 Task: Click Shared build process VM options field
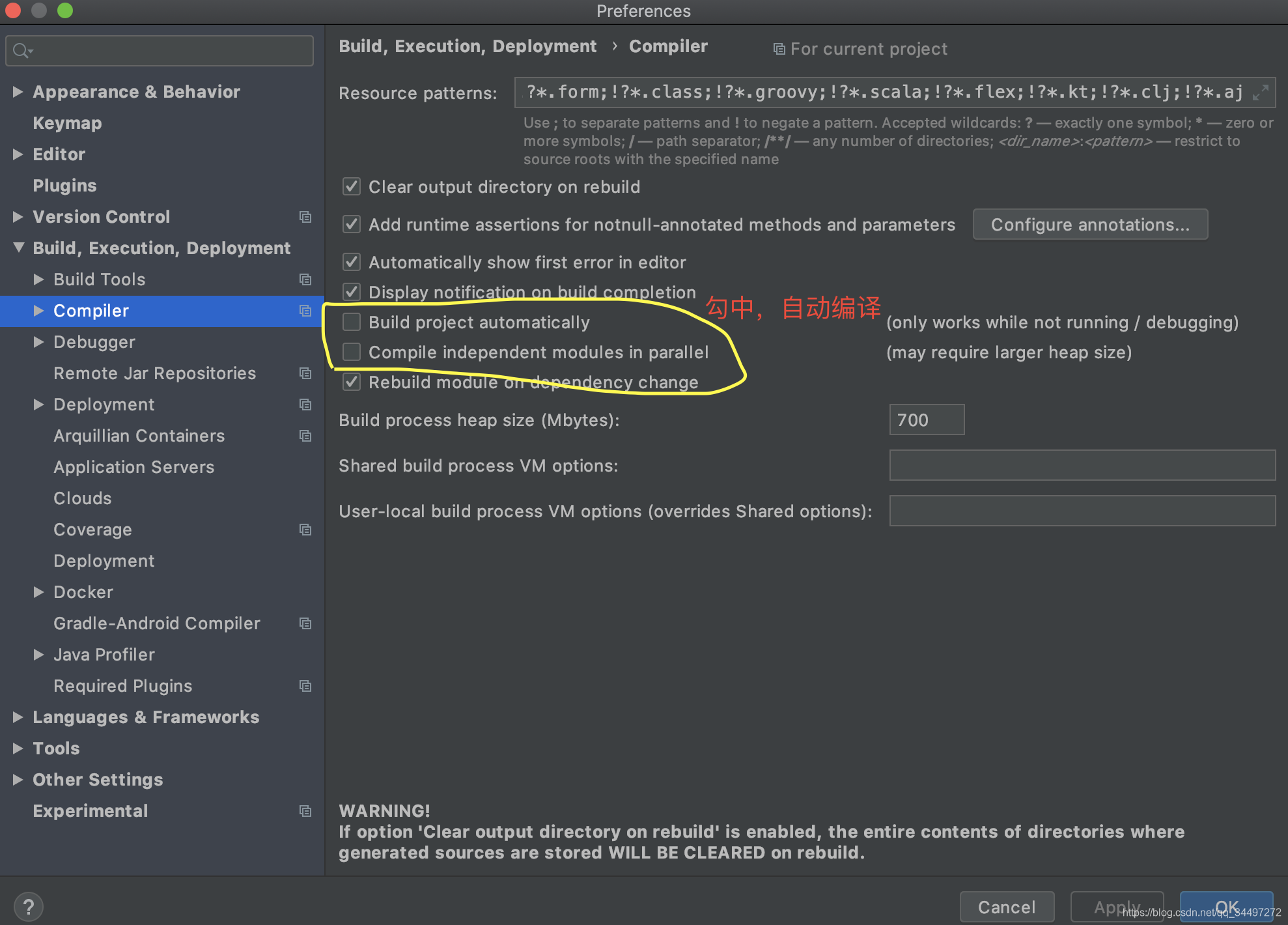(1082, 466)
